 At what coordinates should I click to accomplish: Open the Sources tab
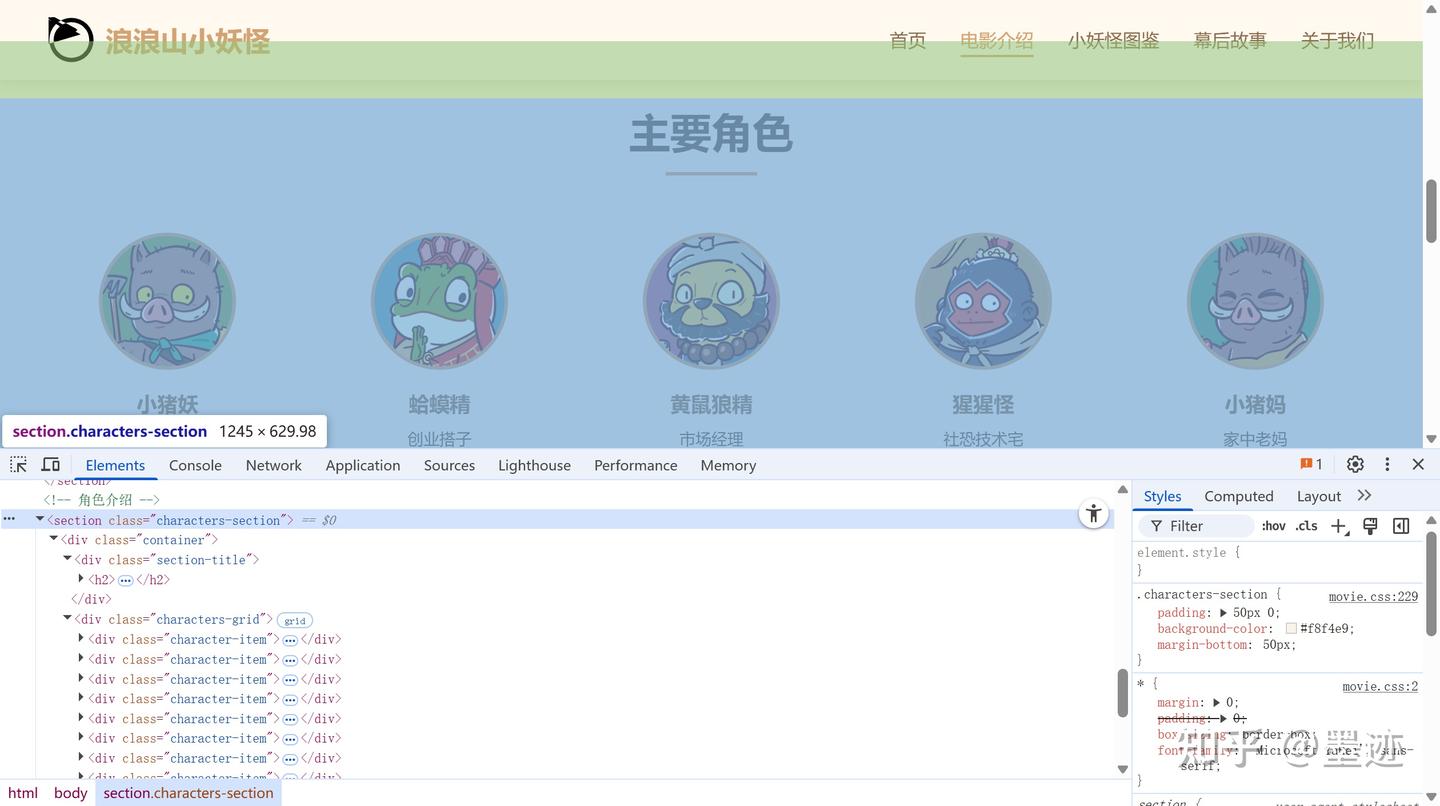[449, 465]
